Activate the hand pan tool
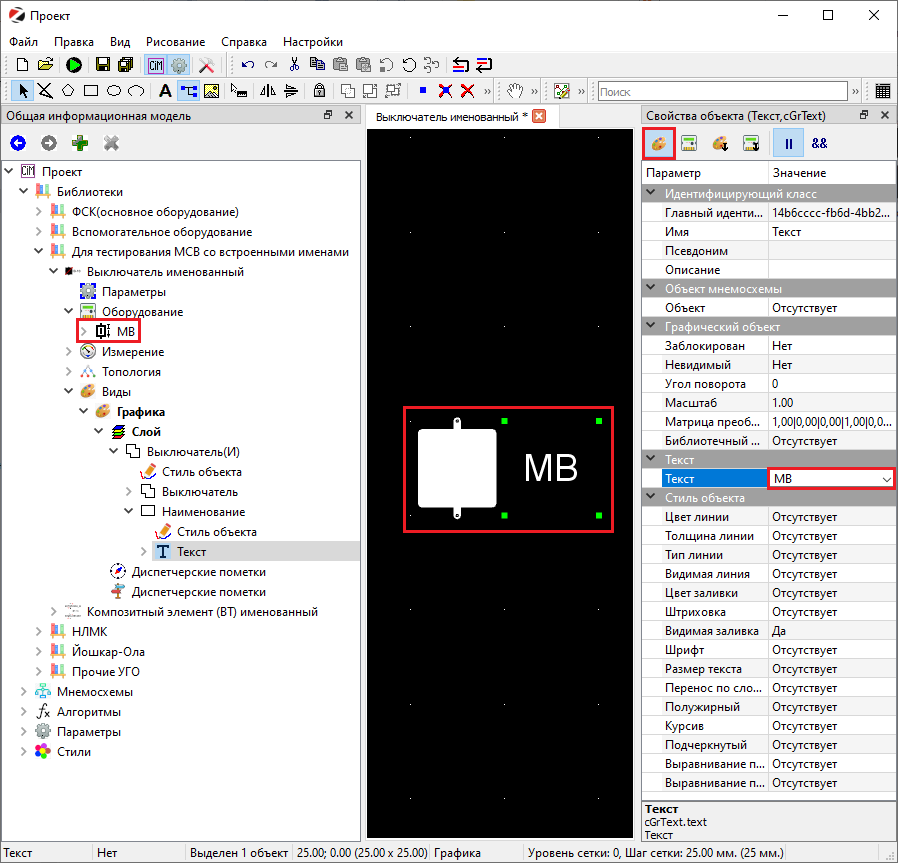 coord(516,91)
